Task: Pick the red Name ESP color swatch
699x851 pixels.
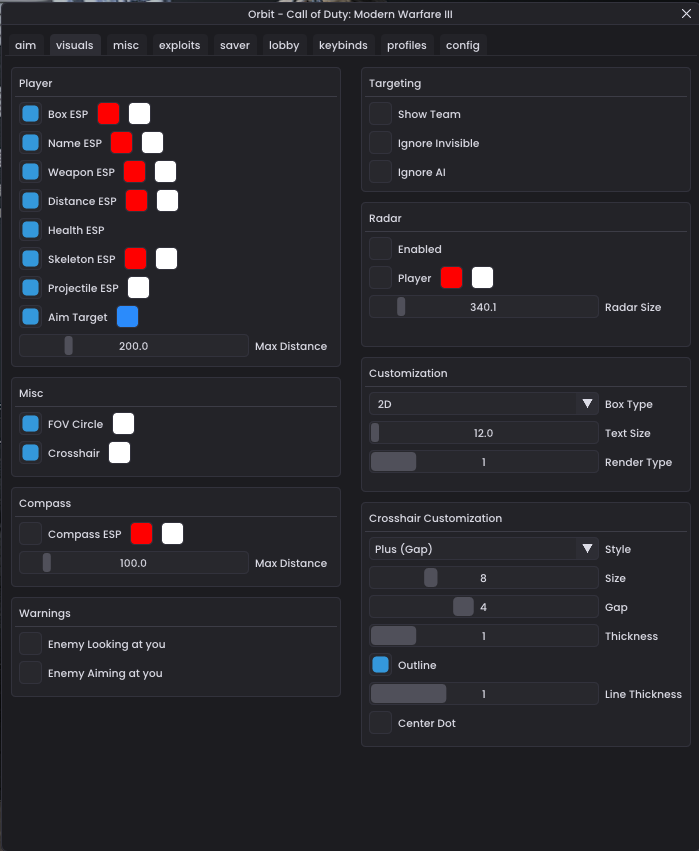Action: click(x=122, y=143)
